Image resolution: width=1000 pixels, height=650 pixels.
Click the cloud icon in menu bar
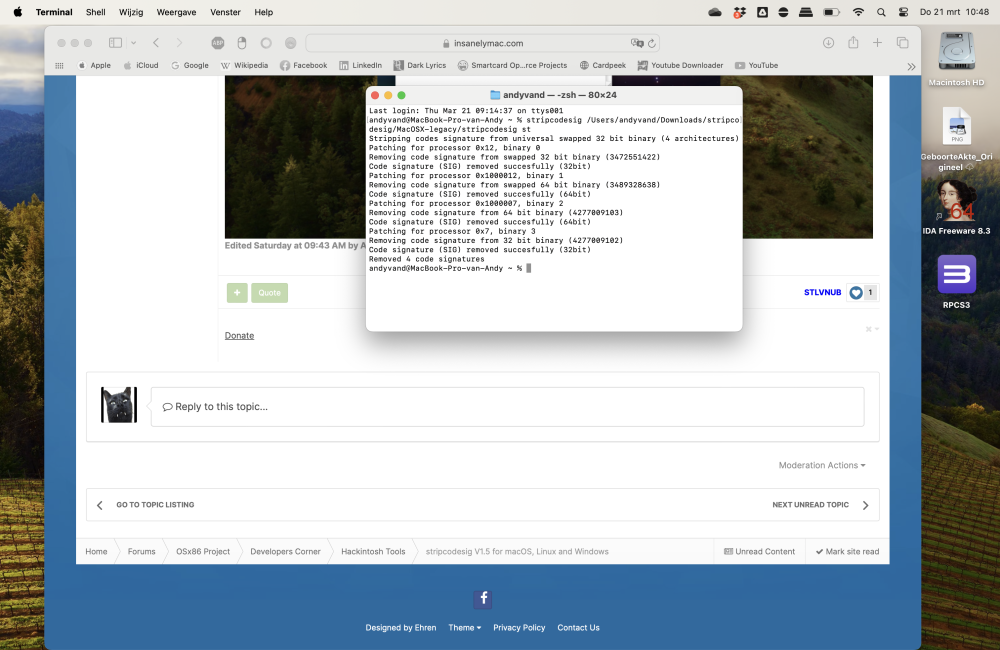pyautogui.click(x=715, y=12)
